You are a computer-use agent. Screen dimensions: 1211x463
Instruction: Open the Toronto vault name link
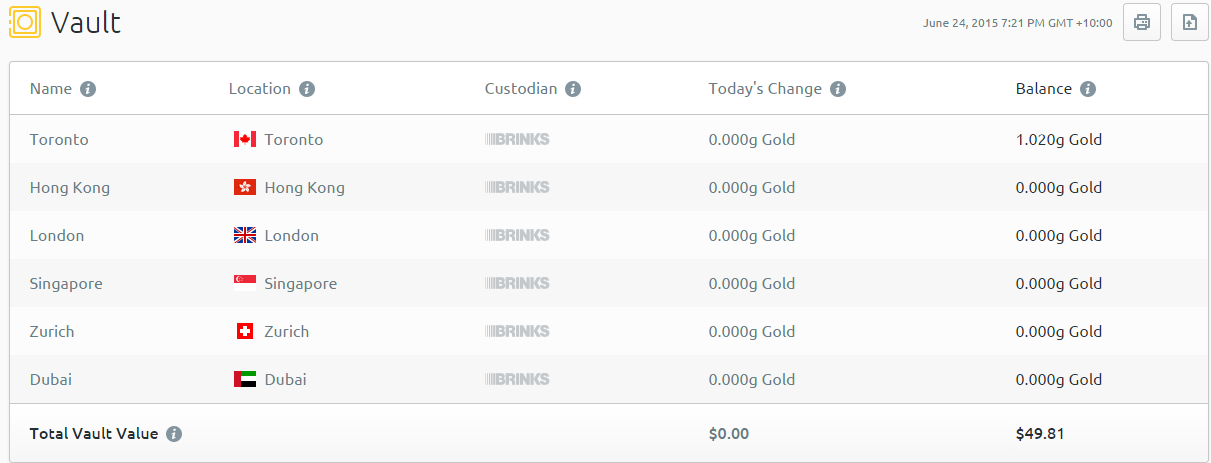(59, 139)
